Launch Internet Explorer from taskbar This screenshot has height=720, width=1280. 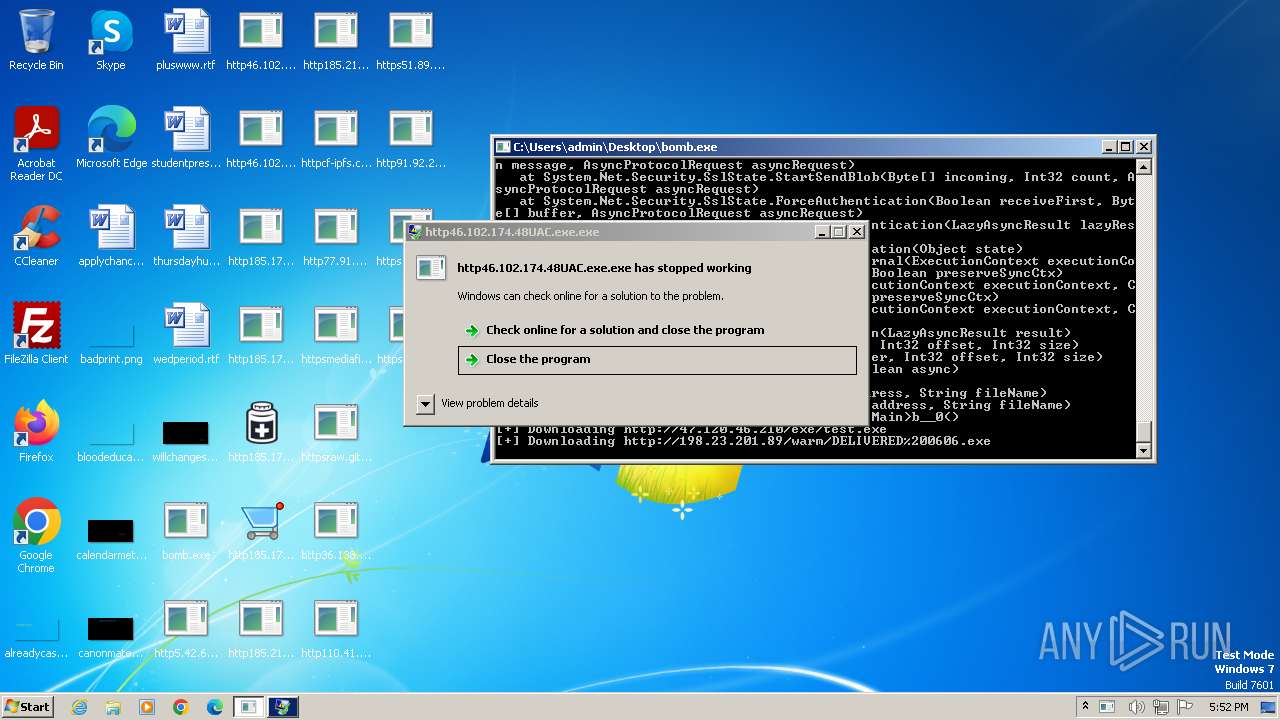[x=79, y=707]
